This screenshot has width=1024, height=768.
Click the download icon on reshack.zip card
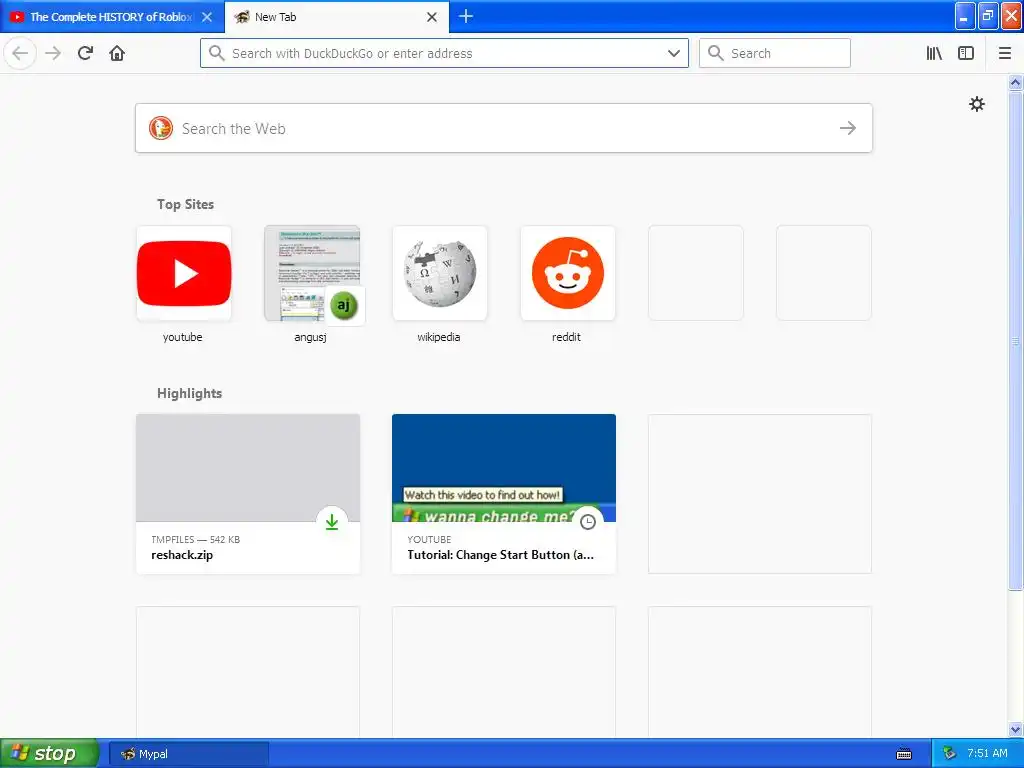point(332,522)
